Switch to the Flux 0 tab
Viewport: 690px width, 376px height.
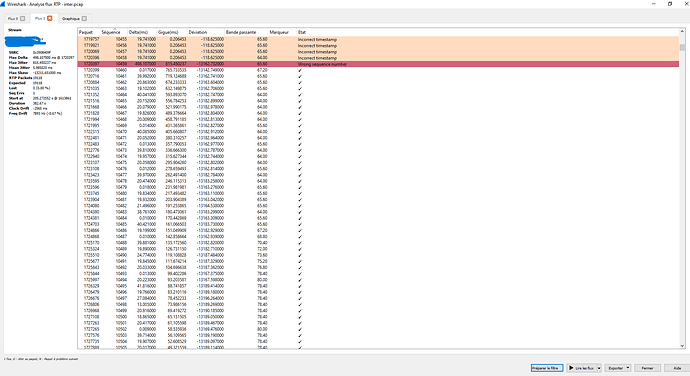(16, 18)
